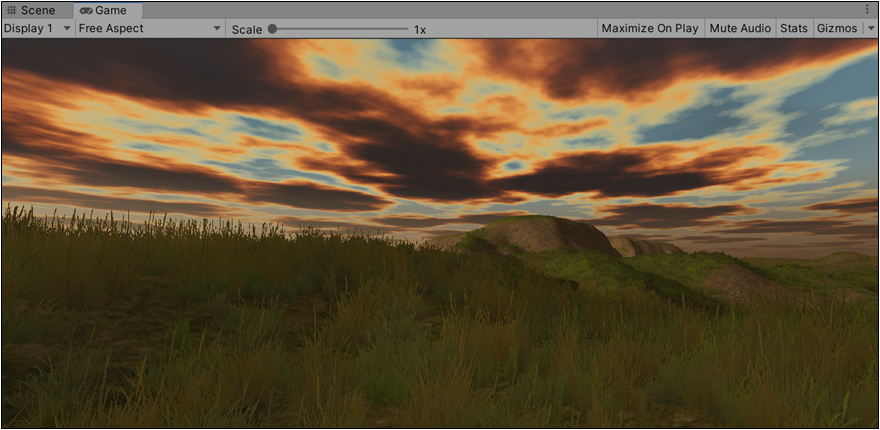Click the gamepad icon on Game tab
The width and height of the screenshot is (880, 430).
point(85,10)
